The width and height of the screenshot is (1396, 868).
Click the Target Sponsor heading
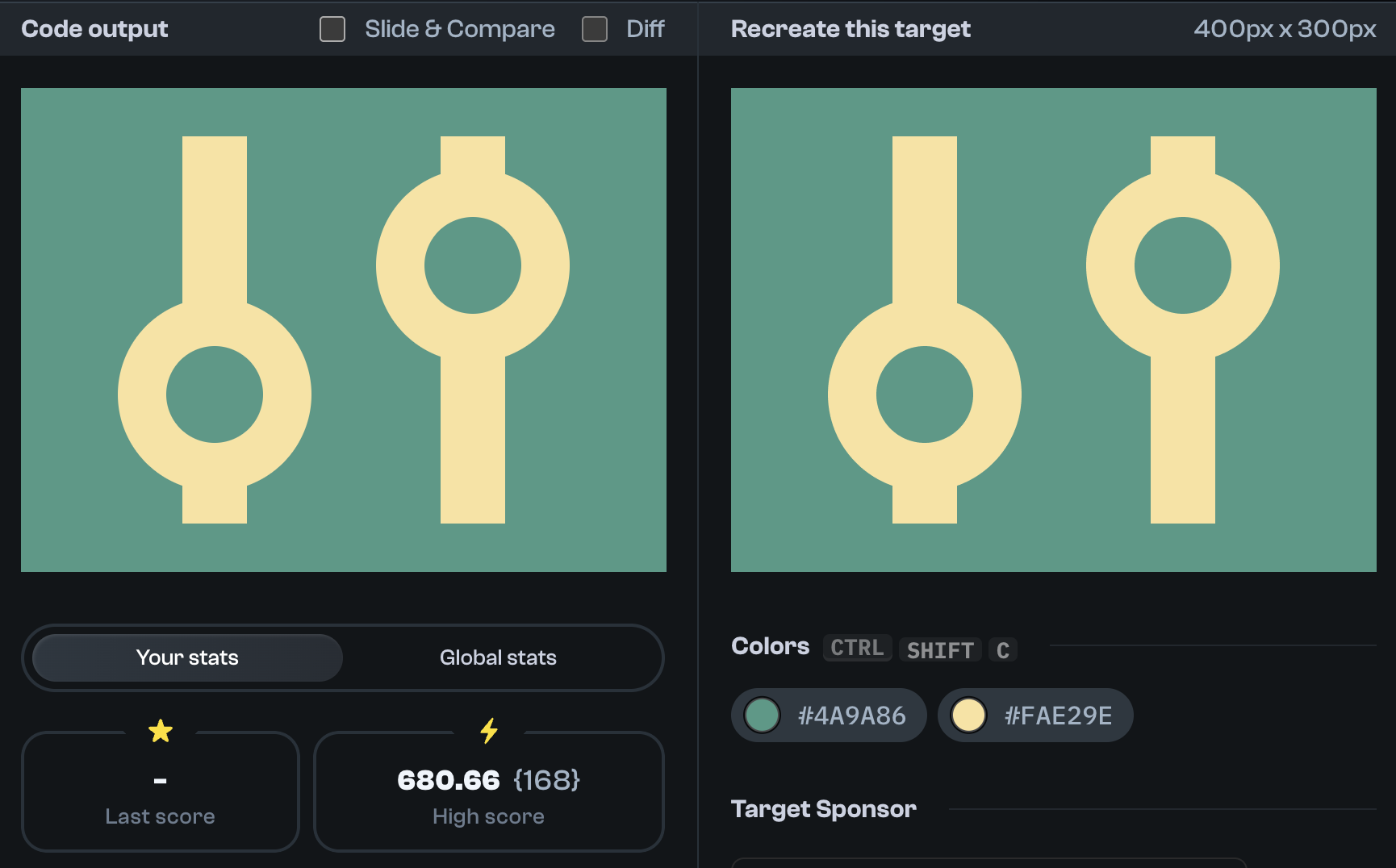[x=823, y=809]
